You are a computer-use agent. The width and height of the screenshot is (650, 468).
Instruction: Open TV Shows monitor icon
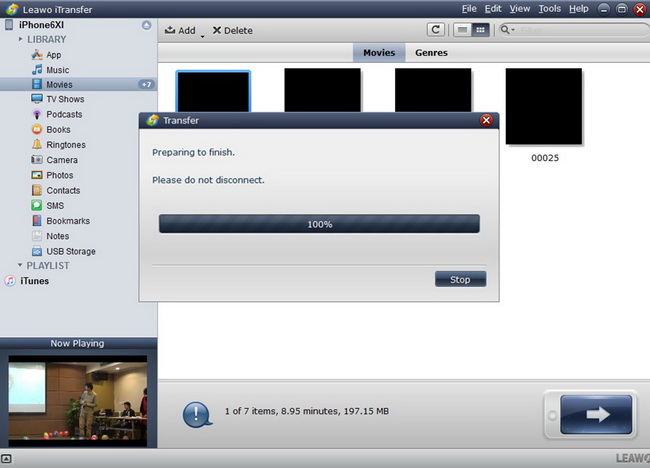37,99
